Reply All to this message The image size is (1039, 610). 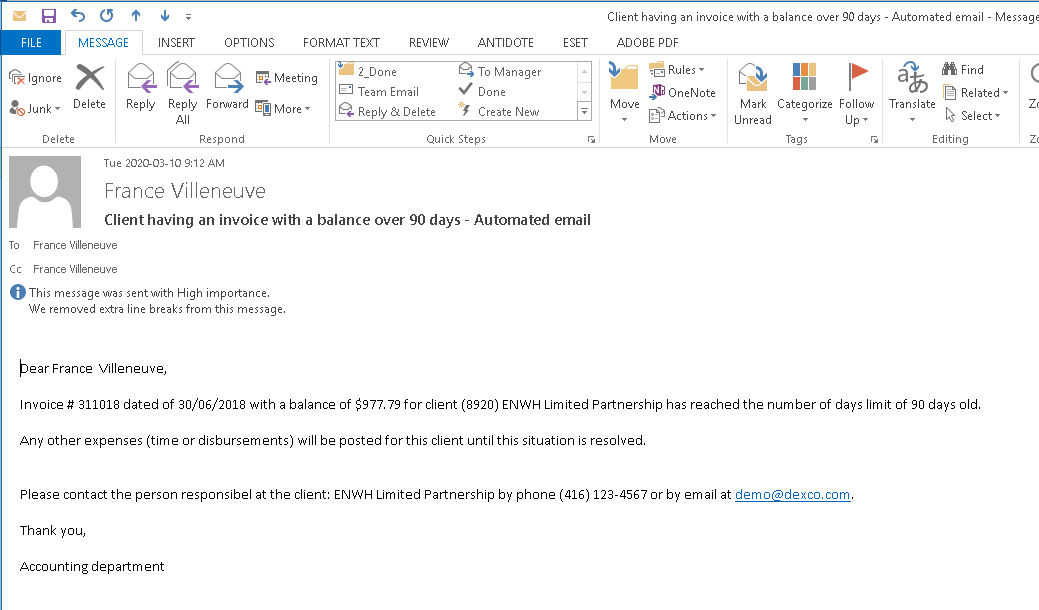click(x=182, y=93)
